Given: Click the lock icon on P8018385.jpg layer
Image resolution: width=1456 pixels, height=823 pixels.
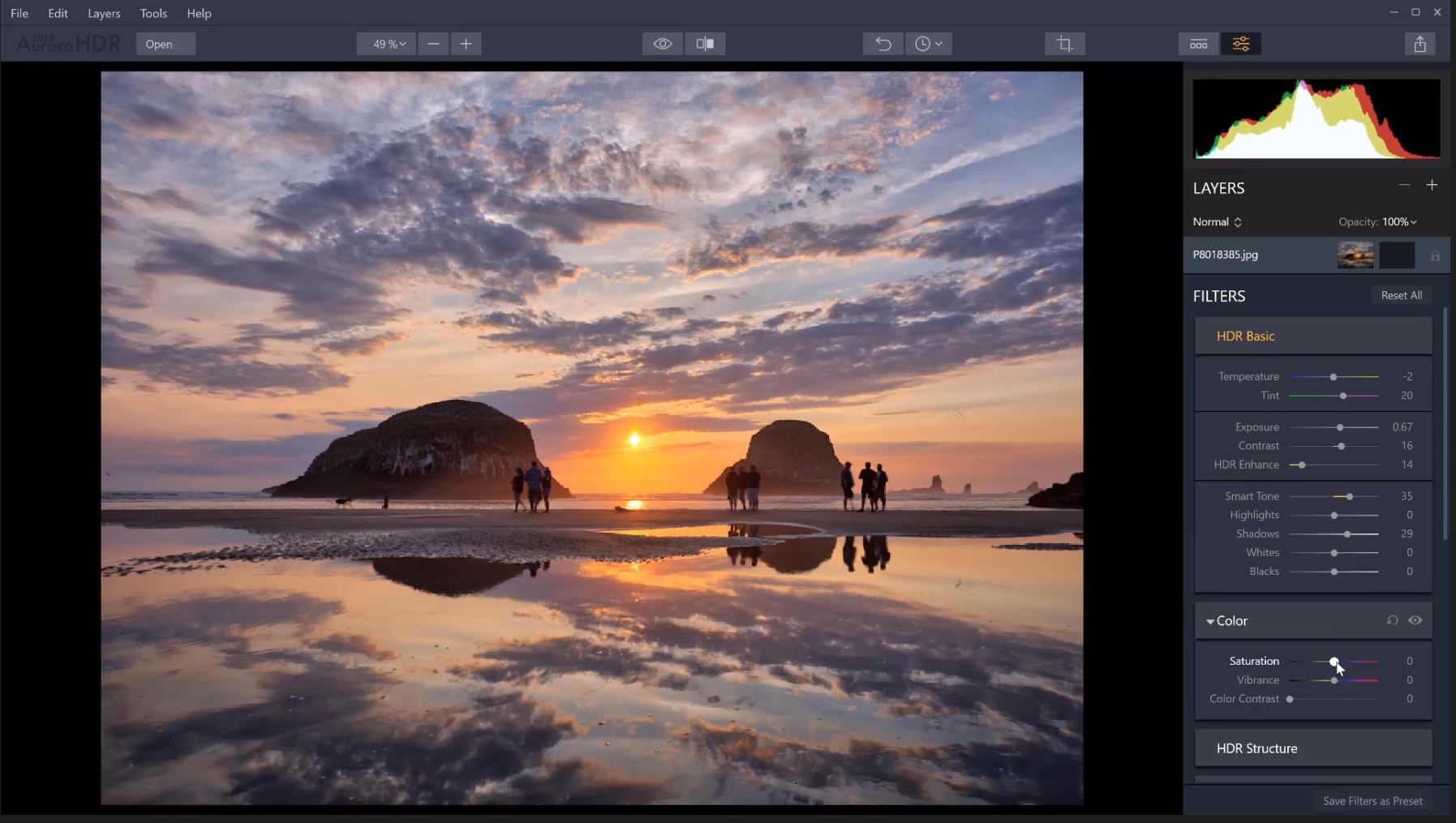Looking at the screenshot, I should [1435, 255].
